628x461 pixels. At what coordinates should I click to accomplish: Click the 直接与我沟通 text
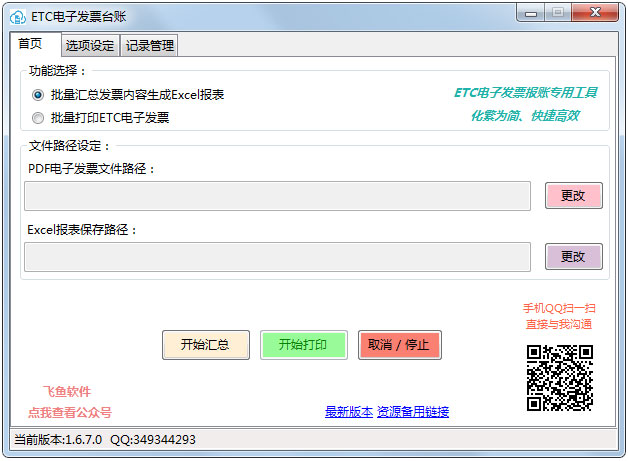tap(559, 324)
